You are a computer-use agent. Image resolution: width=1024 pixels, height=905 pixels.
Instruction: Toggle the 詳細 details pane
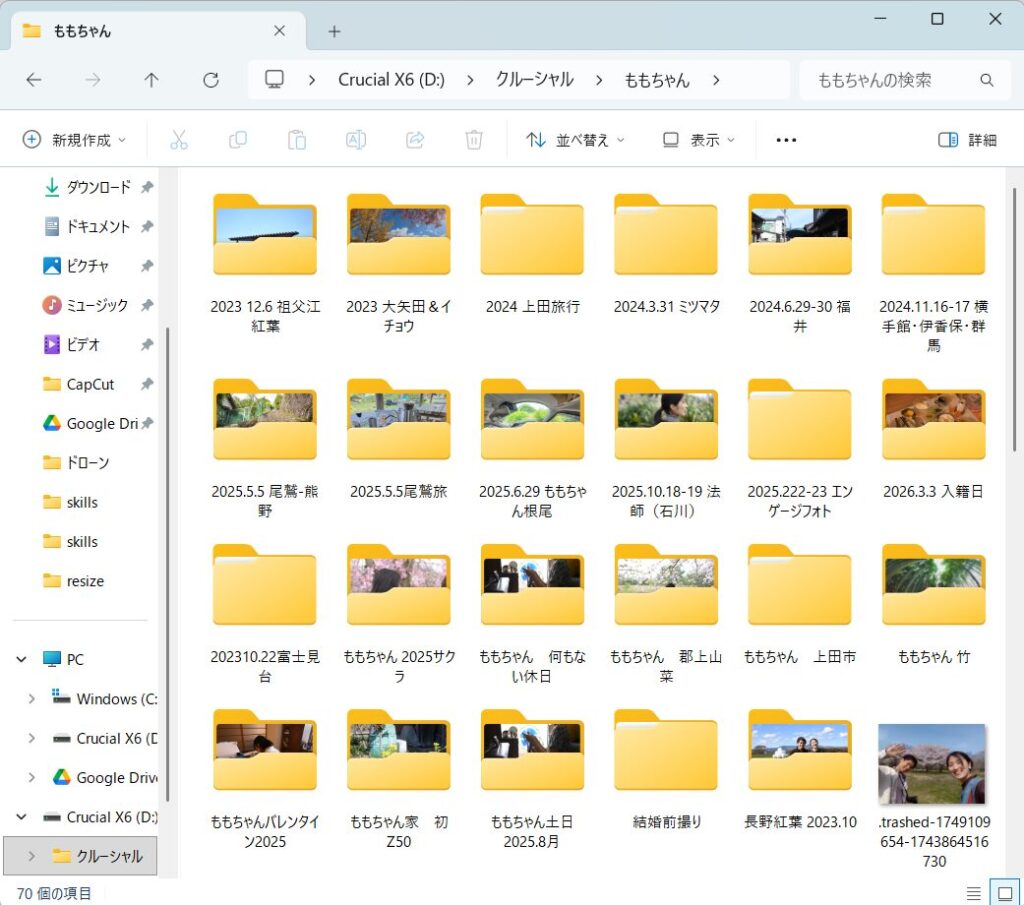967,140
